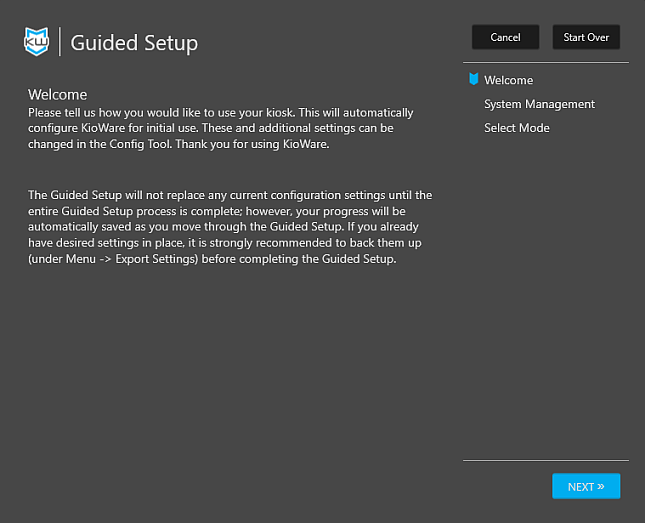Select the Welcome step in sidebar
The image size is (645, 523).
[508, 80]
